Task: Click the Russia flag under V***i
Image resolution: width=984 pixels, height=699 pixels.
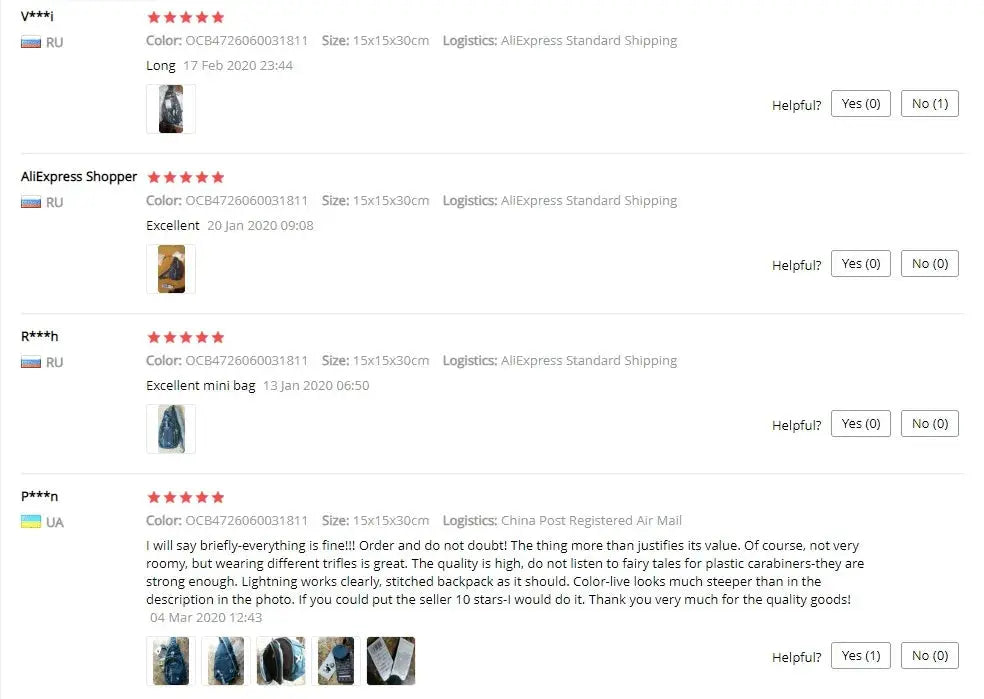Action: (x=31, y=42)
